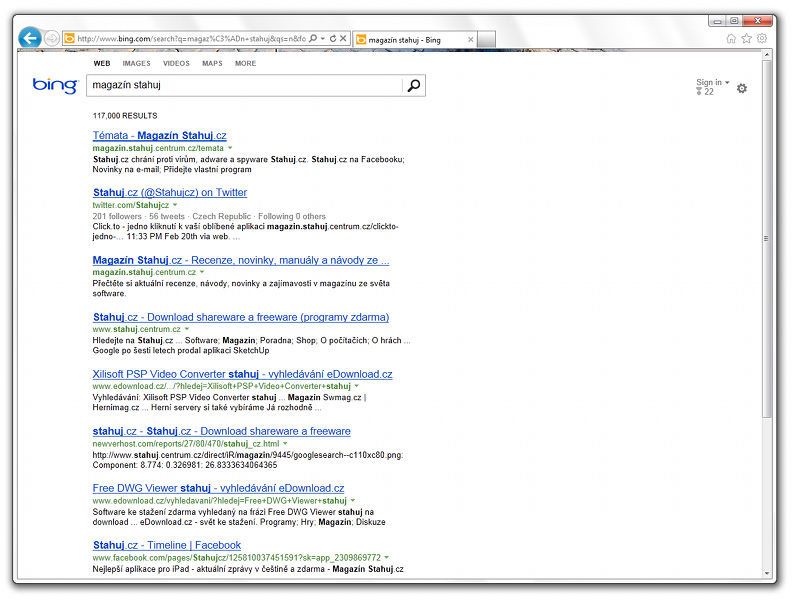Select the 'magazín stahuj - Bing' tab
The height and width of the screenshot is (600, 792).
click(x=414, y=39)
